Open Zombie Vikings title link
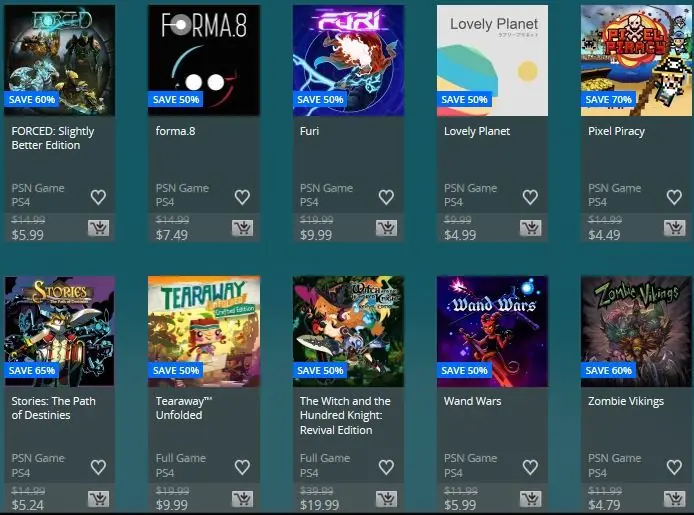Image resolution: width=694 pixels, height=515 pixels. pos(626,401)
